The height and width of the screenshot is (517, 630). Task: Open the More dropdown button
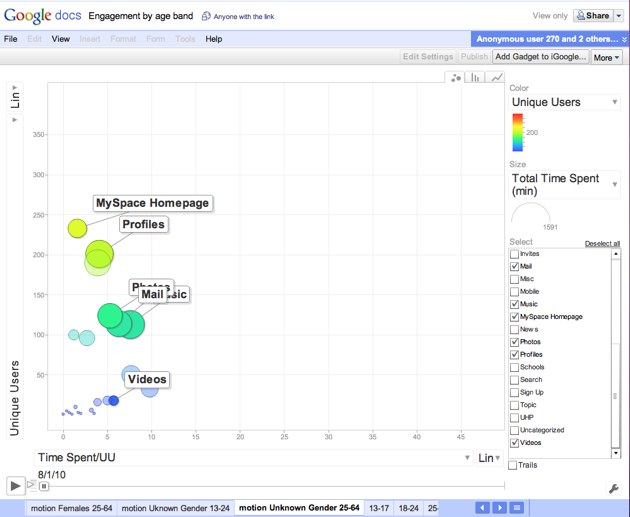point(606,57)
